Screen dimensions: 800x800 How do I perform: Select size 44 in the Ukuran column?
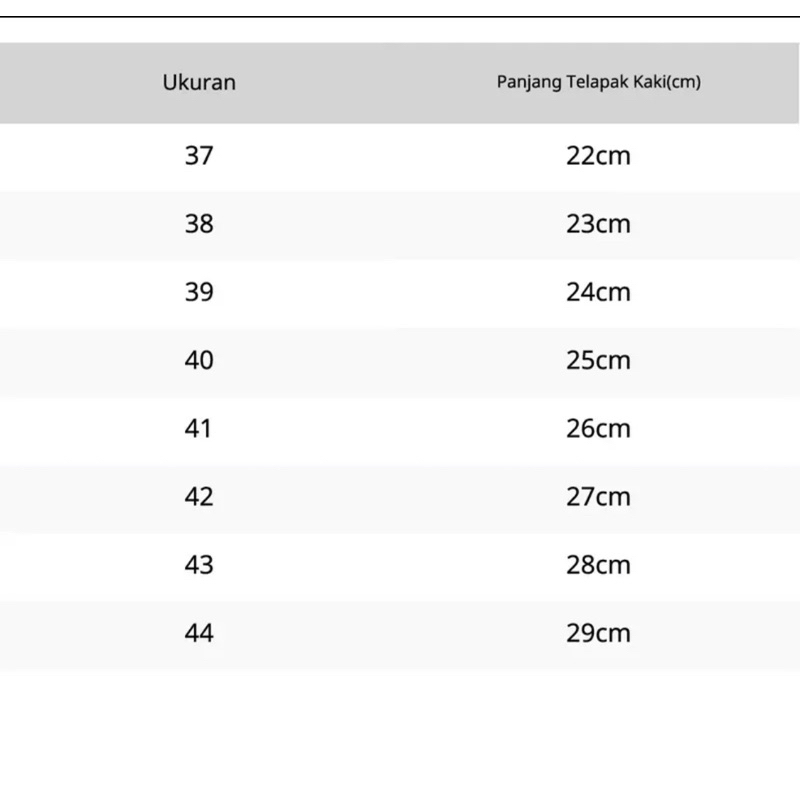tap(199, 633)
